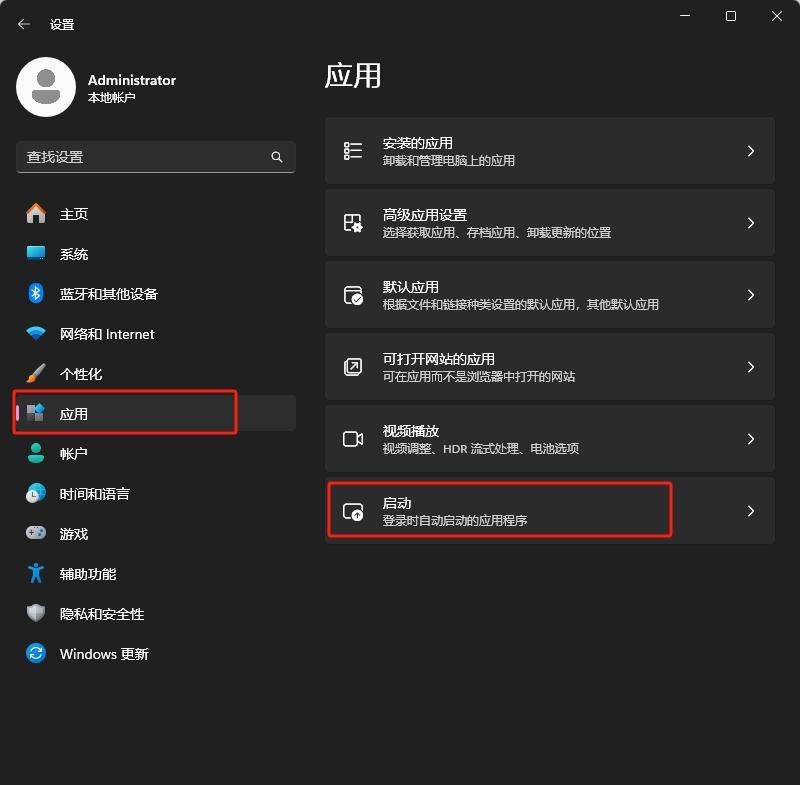This screenshot has height=785, width=800.
Task: Click the gamepad icon for 游戏
Action: [36, 534]
